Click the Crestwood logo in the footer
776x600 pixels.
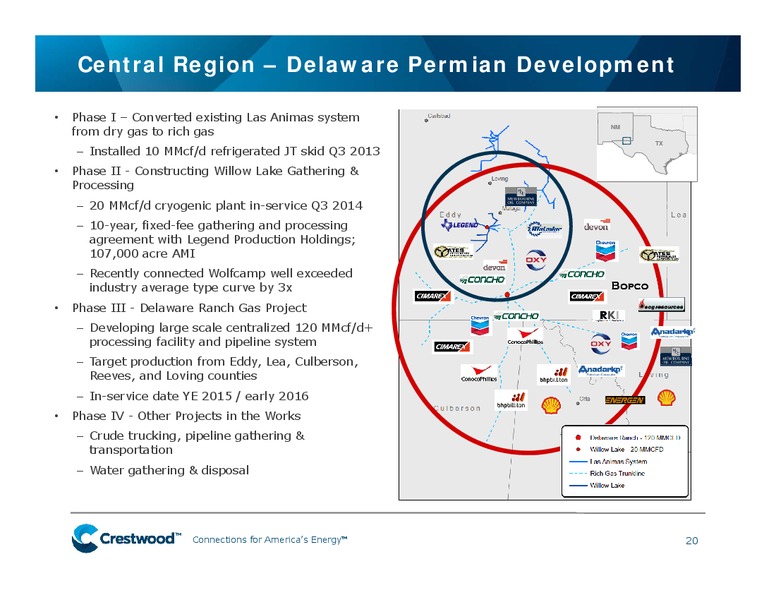coord(127,538)
